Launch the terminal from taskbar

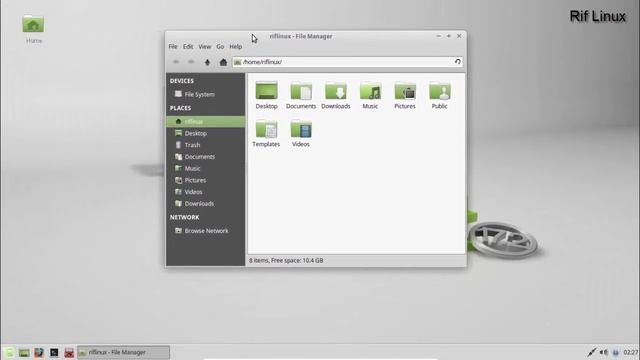point(54,352)
